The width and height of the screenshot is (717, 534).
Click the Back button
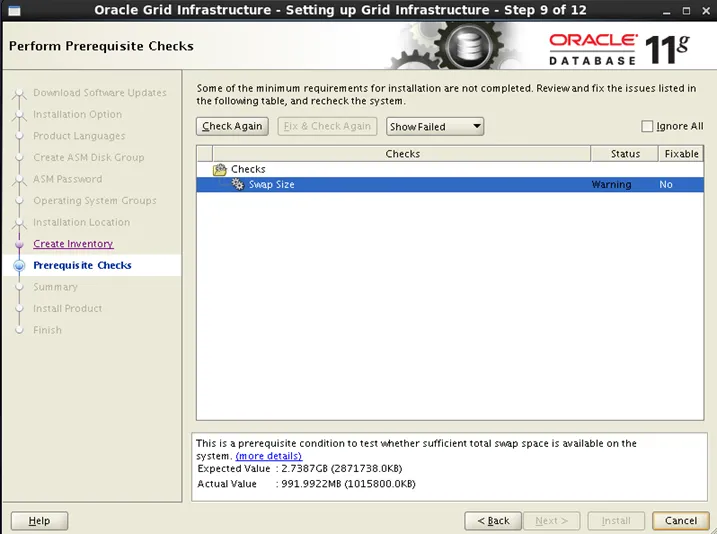click(493, 520)
